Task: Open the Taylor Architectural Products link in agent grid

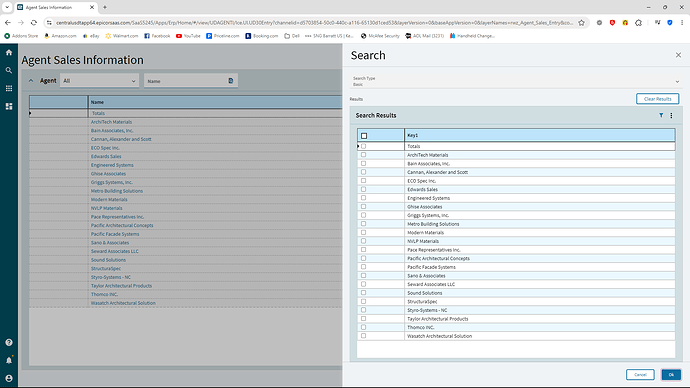Action: click(121, 286)
